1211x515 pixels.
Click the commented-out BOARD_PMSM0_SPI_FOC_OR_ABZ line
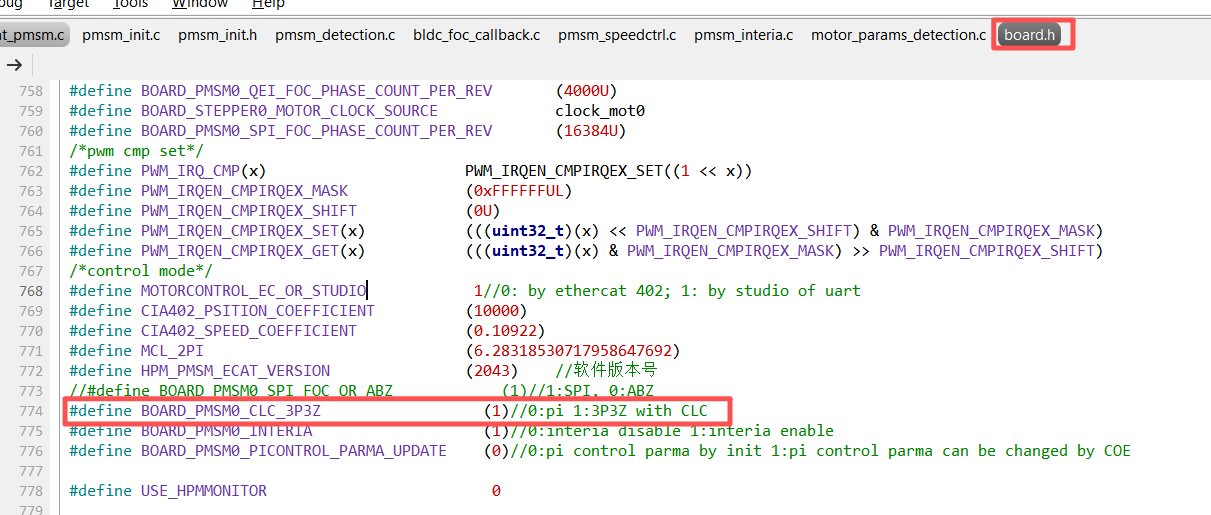[361, 391]
